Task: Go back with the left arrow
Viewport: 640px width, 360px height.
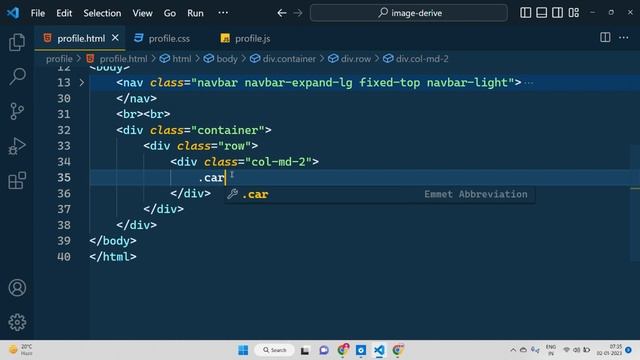Action: point(282,13)
